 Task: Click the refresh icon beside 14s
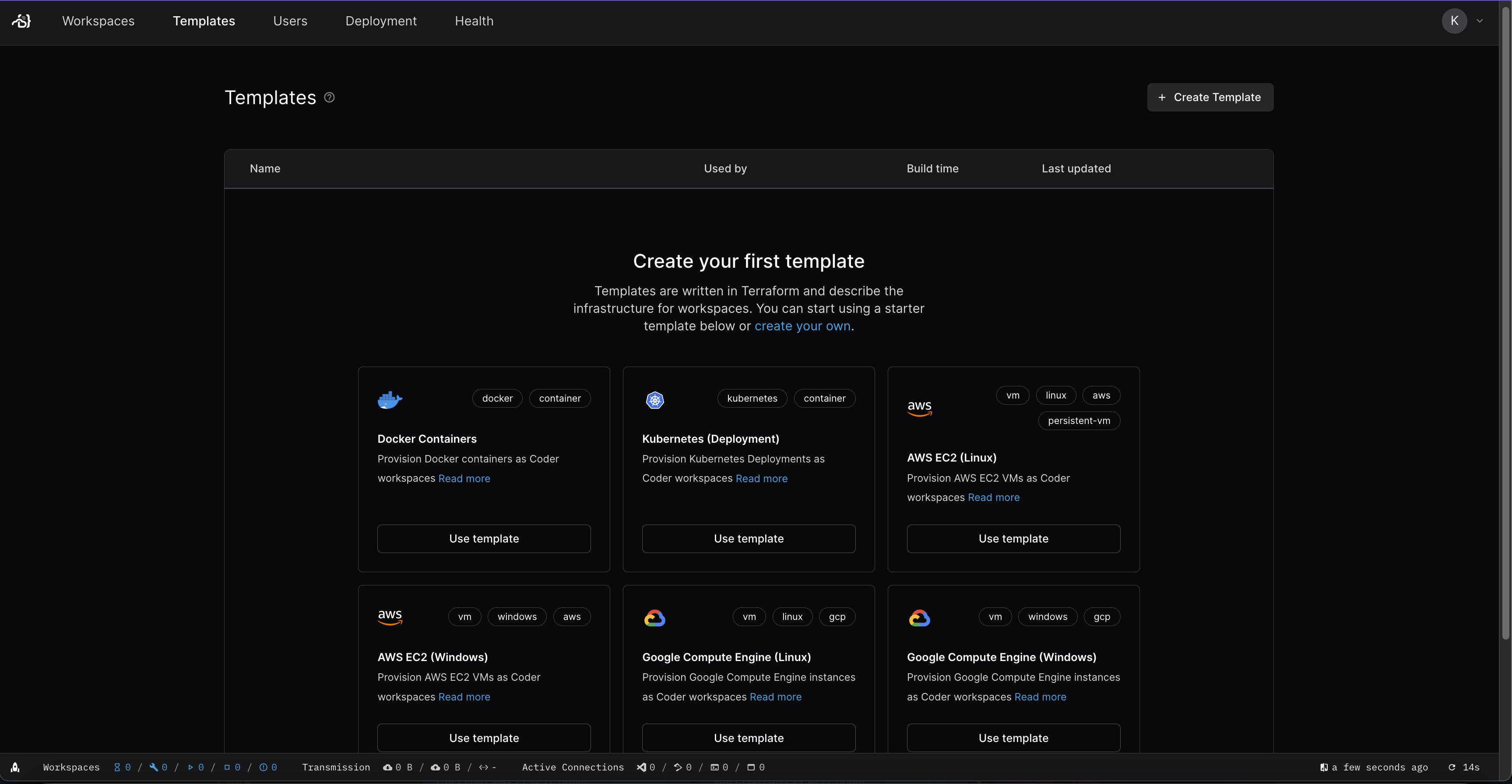point(1452,767)
